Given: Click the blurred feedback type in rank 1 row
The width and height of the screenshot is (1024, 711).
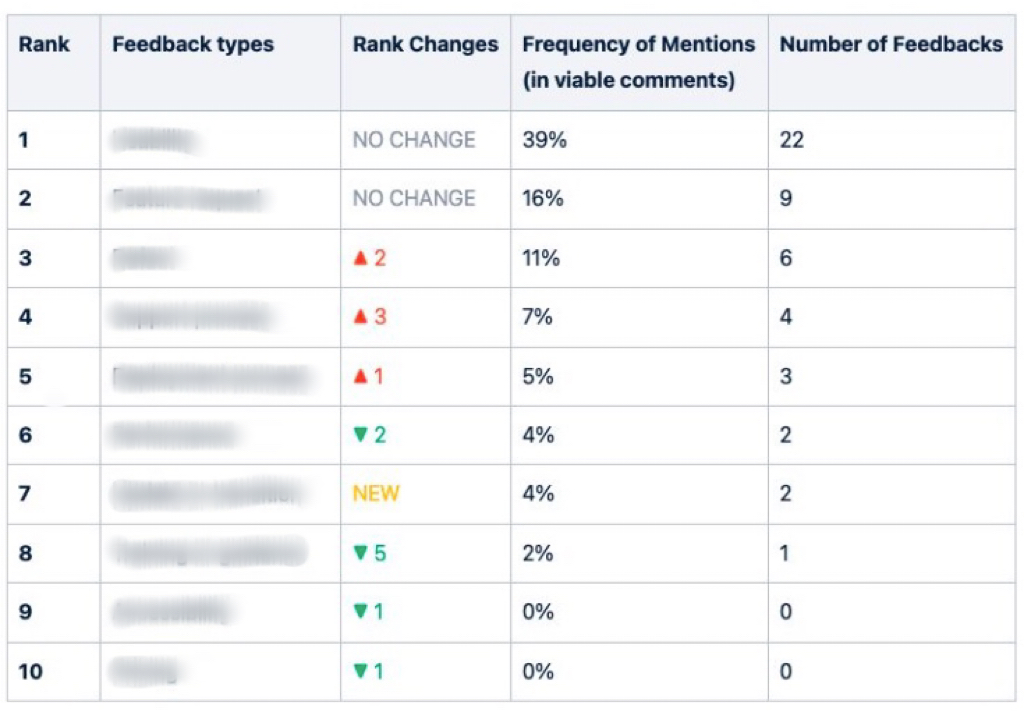Looking at the screenshot, I should [x=156, y=141].
